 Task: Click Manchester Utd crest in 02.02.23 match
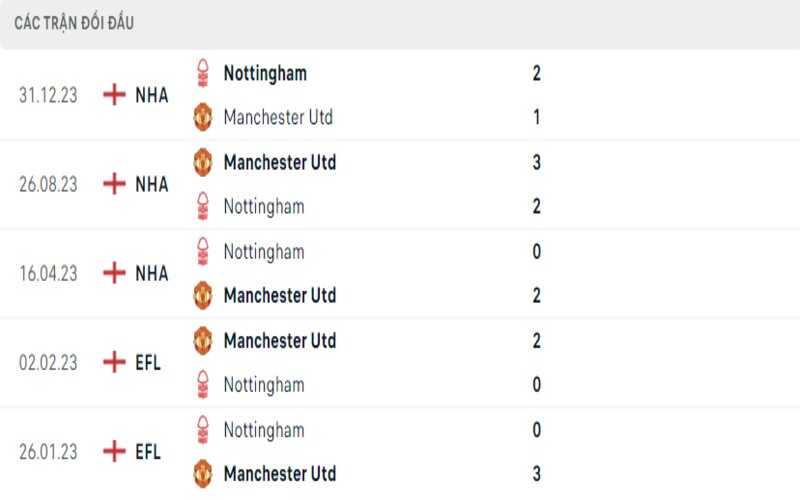[x=203, y=340]
